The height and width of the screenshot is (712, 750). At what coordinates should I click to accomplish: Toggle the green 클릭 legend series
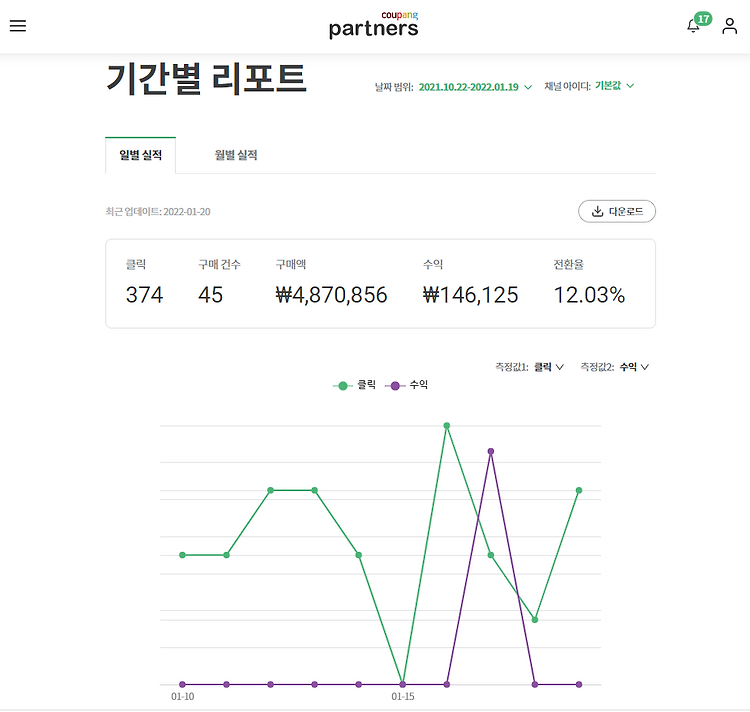[354, 385]
